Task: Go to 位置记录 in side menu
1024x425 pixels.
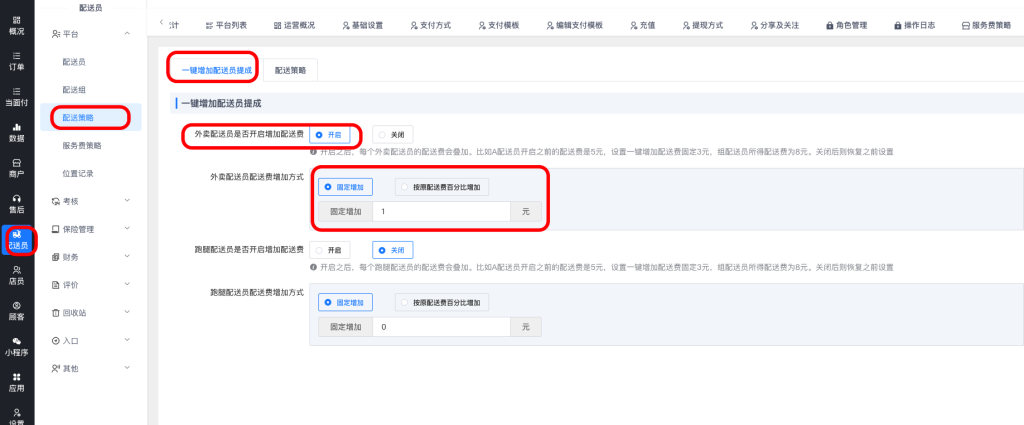Action: [x=78, y=173]
